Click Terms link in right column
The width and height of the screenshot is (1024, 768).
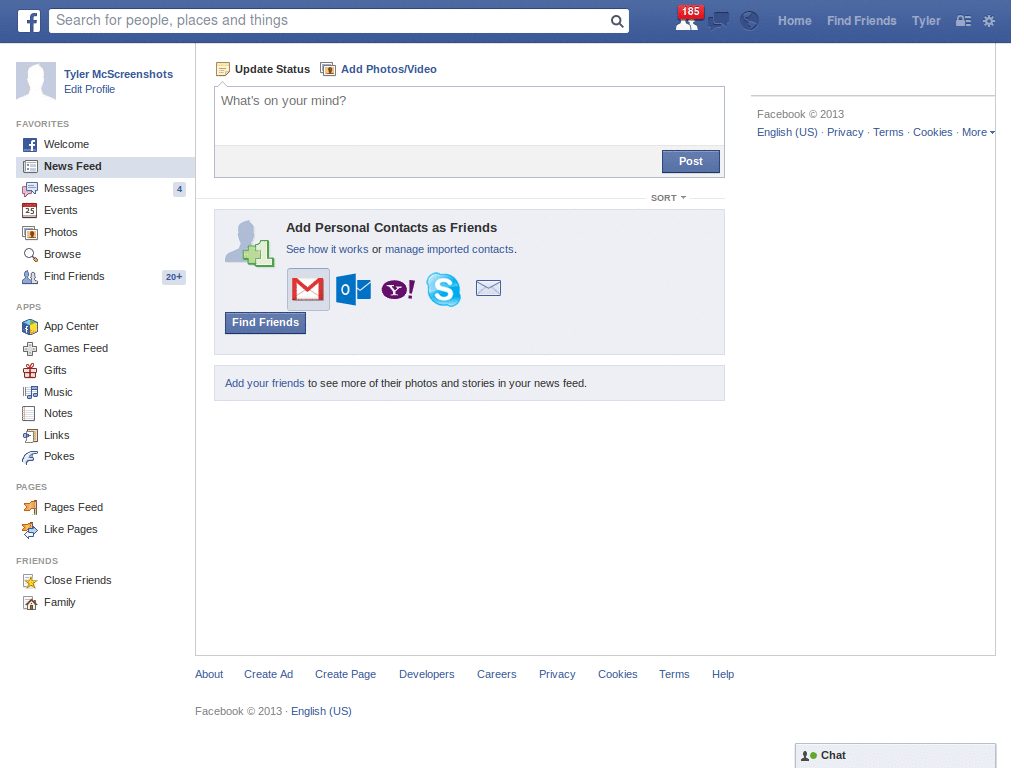click(x=888, y=133)
